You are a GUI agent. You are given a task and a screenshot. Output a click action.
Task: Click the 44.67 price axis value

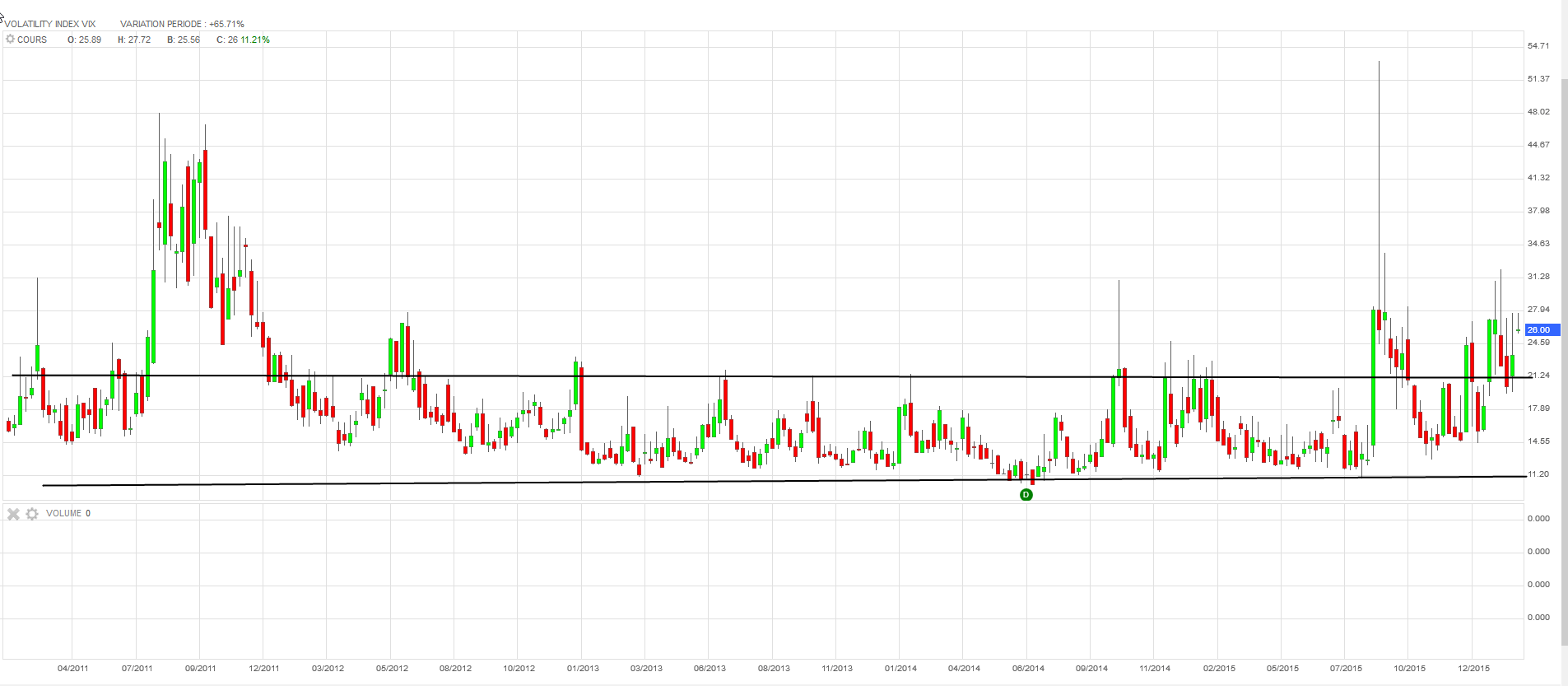(x=1538, y=145)
